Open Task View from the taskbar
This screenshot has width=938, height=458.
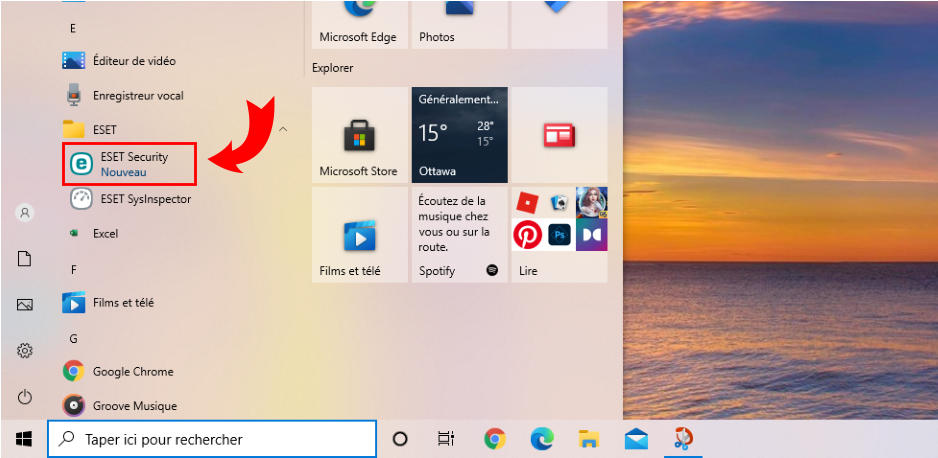coord(446,439)
